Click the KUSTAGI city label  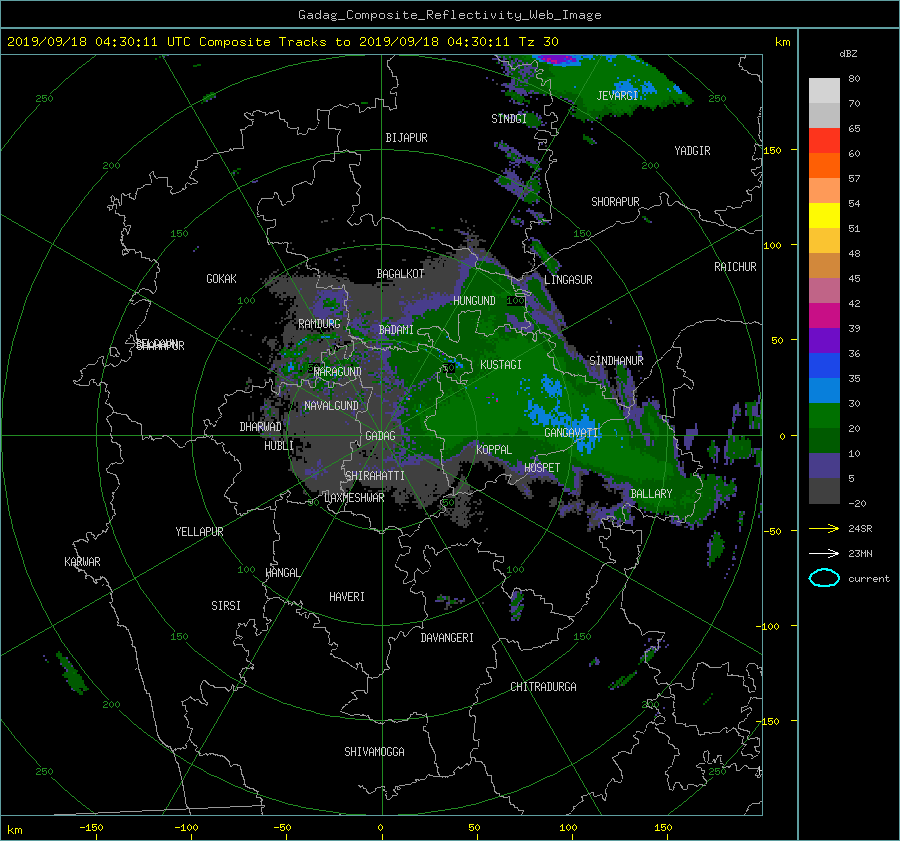click(501, 365)
